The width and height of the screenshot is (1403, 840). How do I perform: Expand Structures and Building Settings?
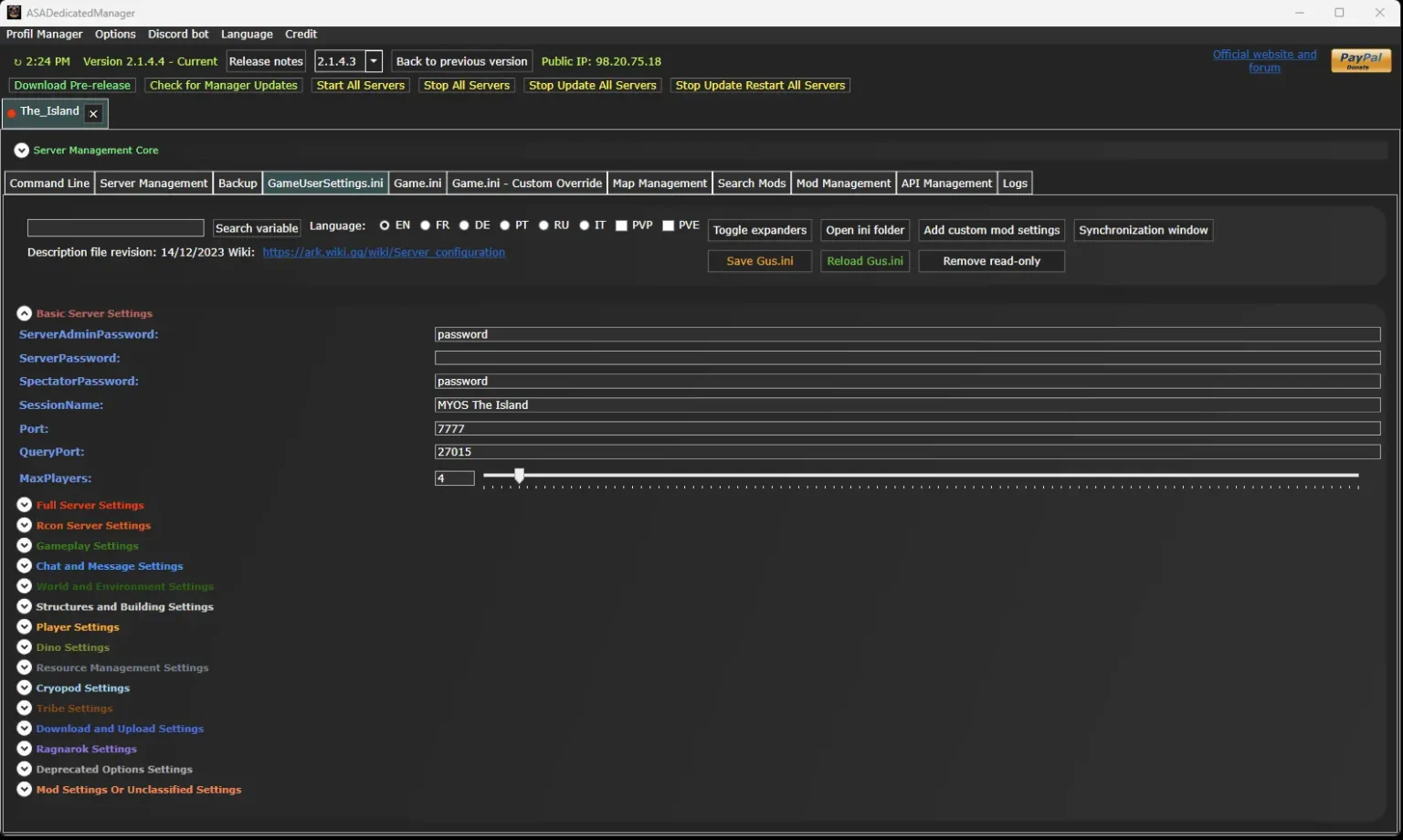click(x=25, y=606)
